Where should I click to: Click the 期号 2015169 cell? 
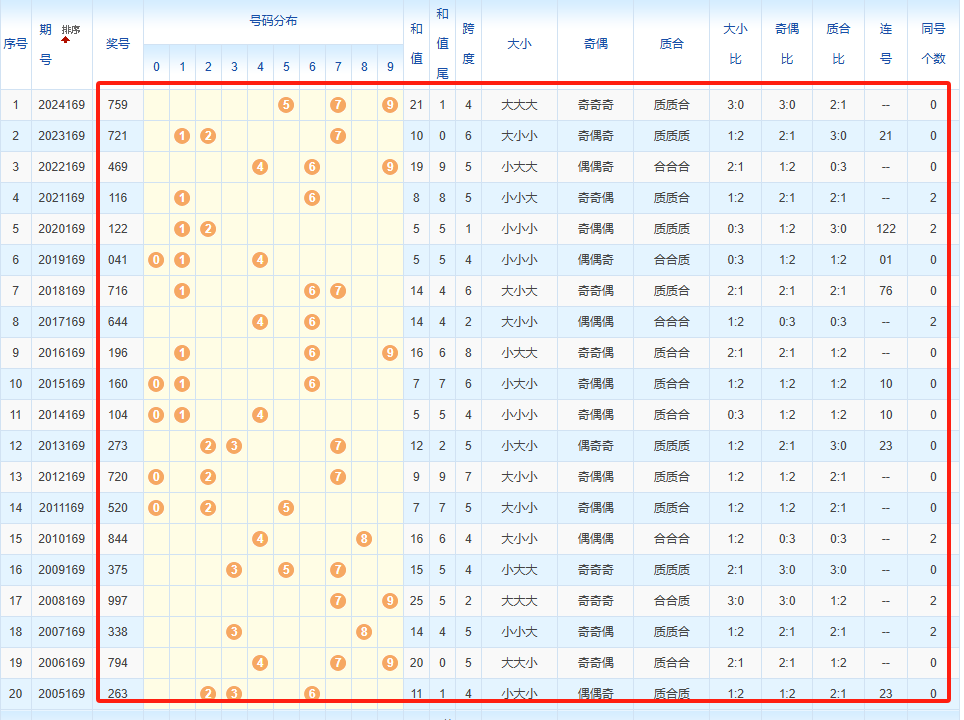61,384
